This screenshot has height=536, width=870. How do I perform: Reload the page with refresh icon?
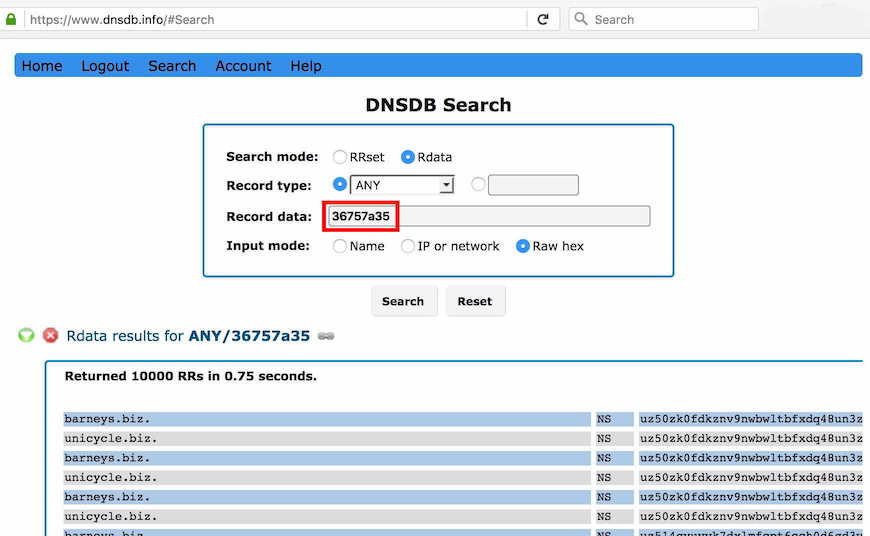[543, 19]
